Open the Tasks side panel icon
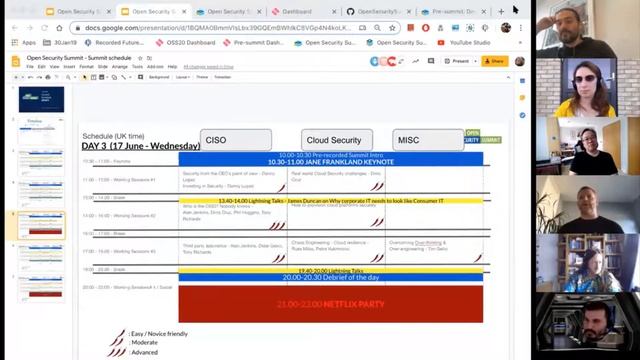 point(522,116)
